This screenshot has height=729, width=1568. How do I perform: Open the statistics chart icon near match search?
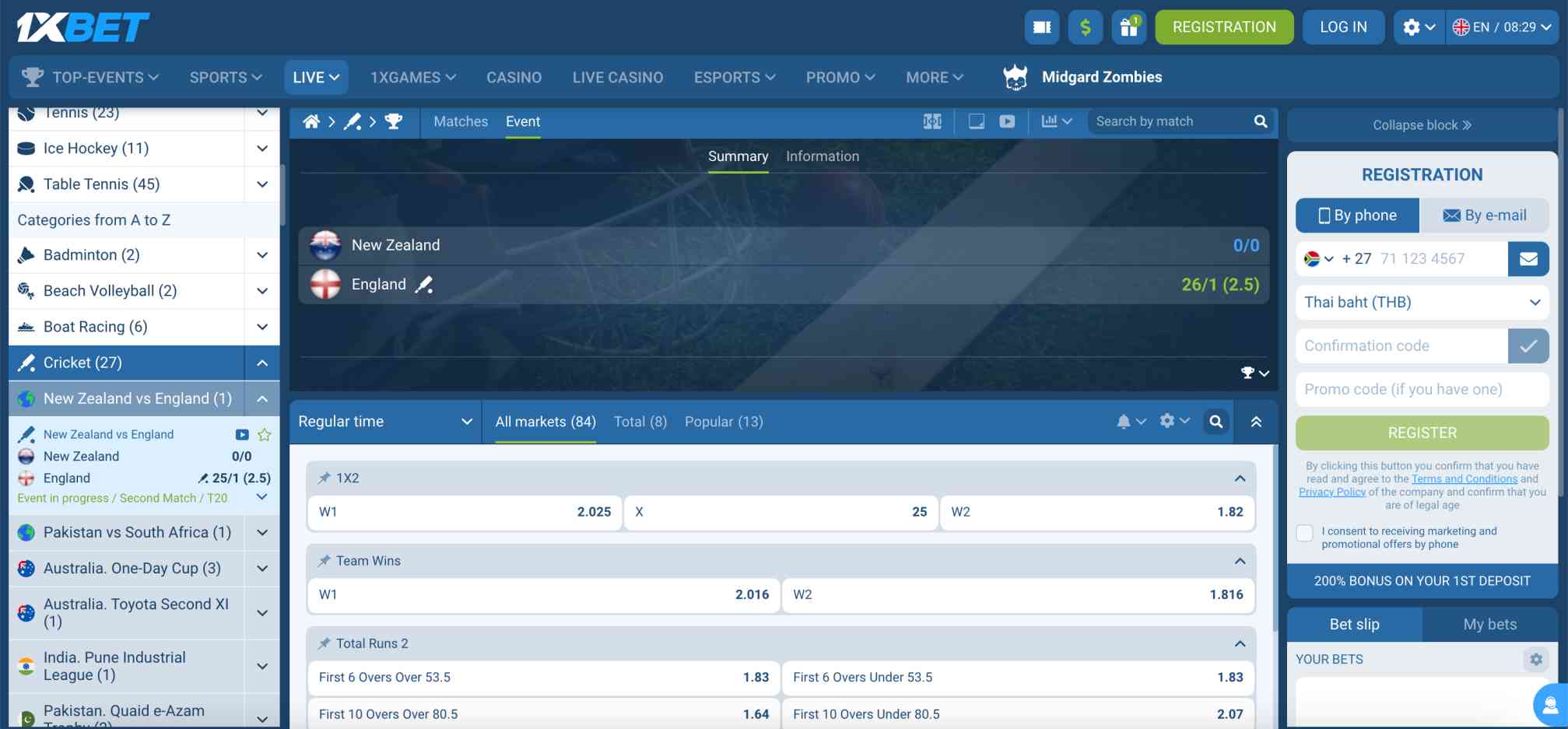pyautogui.click(x=1051, y=121)
